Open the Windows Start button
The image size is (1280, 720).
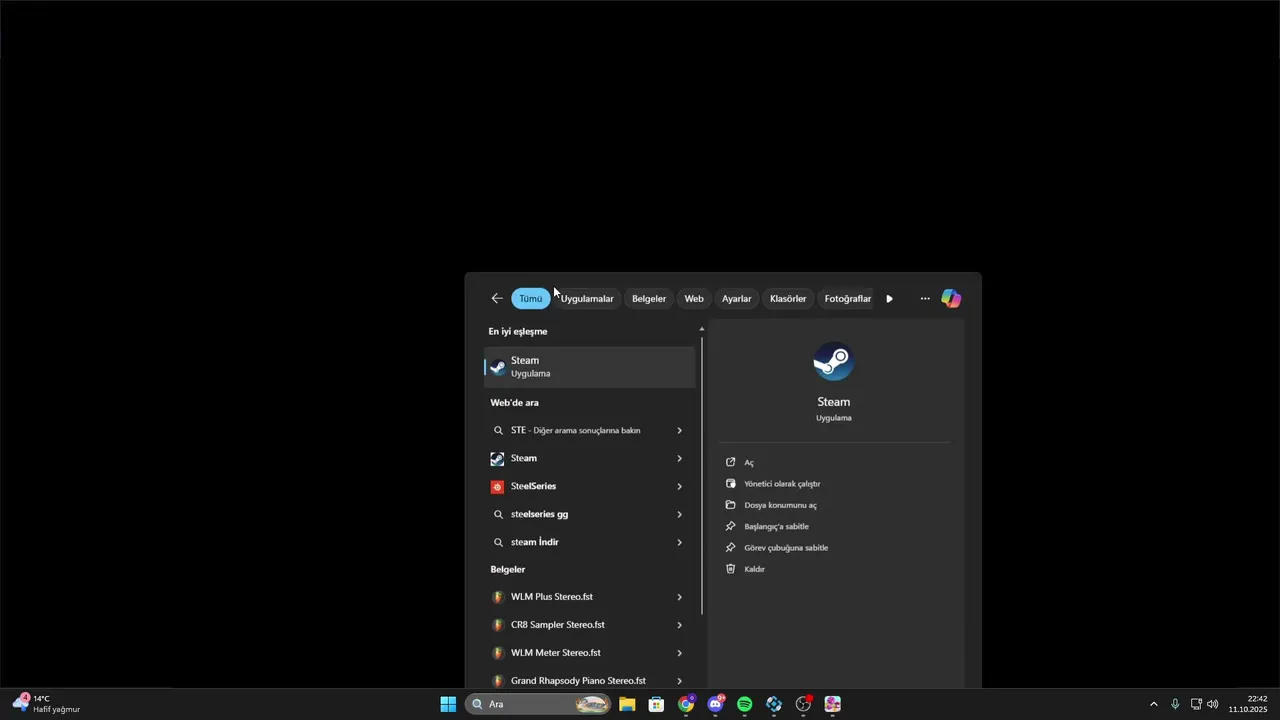[448, 704]
